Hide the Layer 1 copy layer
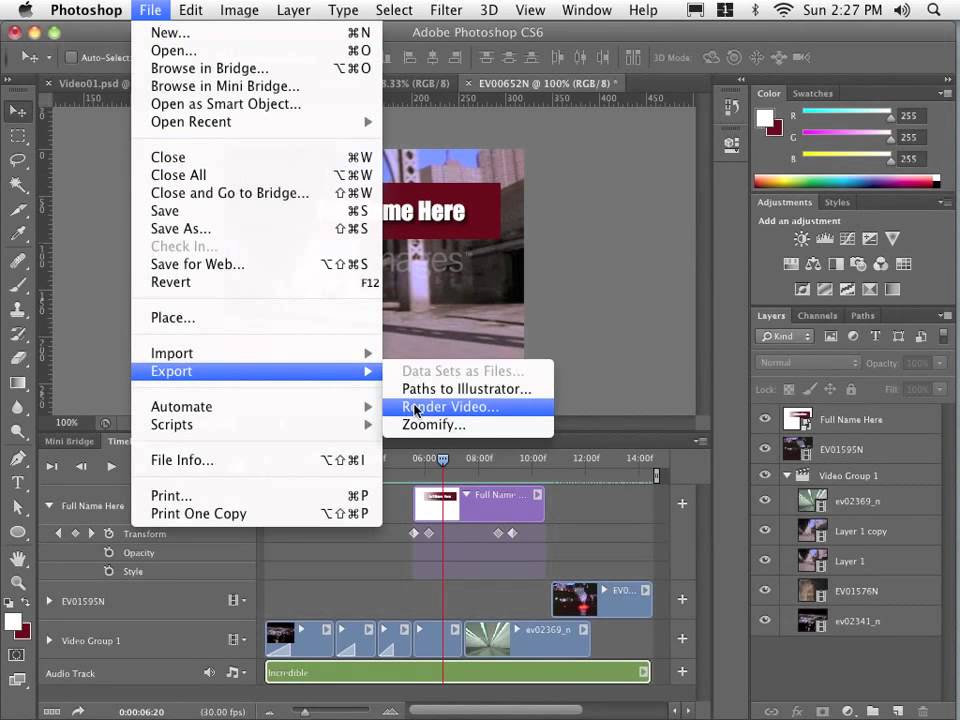 coord(765,530)
